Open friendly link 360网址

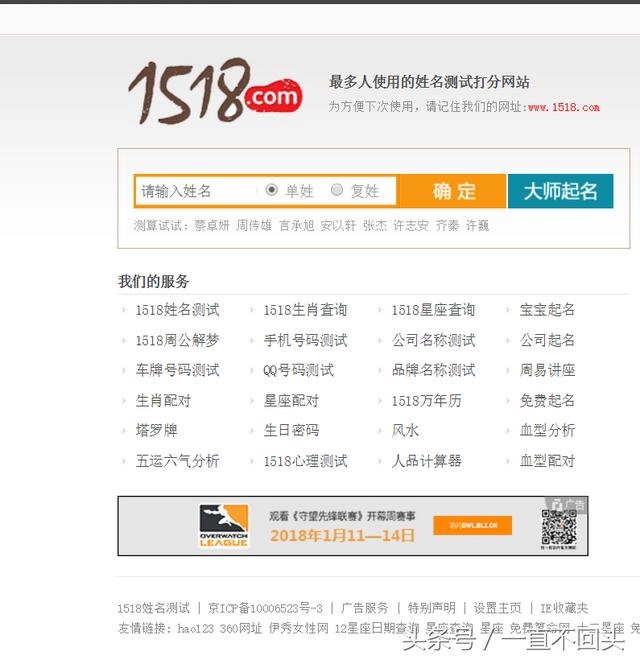coord(241,628)
